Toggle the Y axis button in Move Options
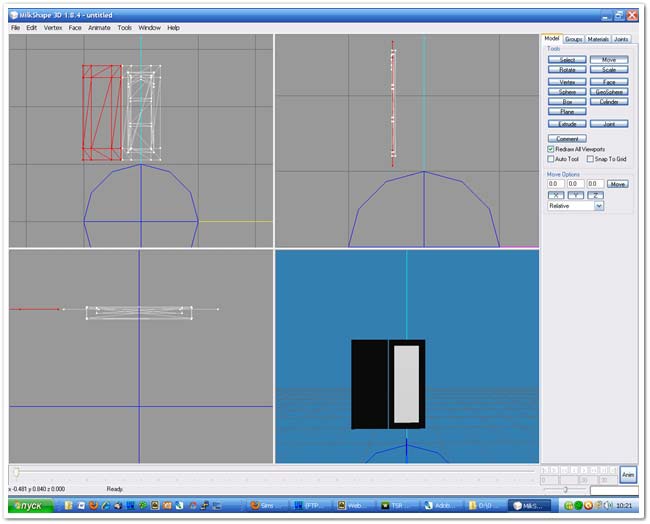650x524 pixels. (576, 195)
